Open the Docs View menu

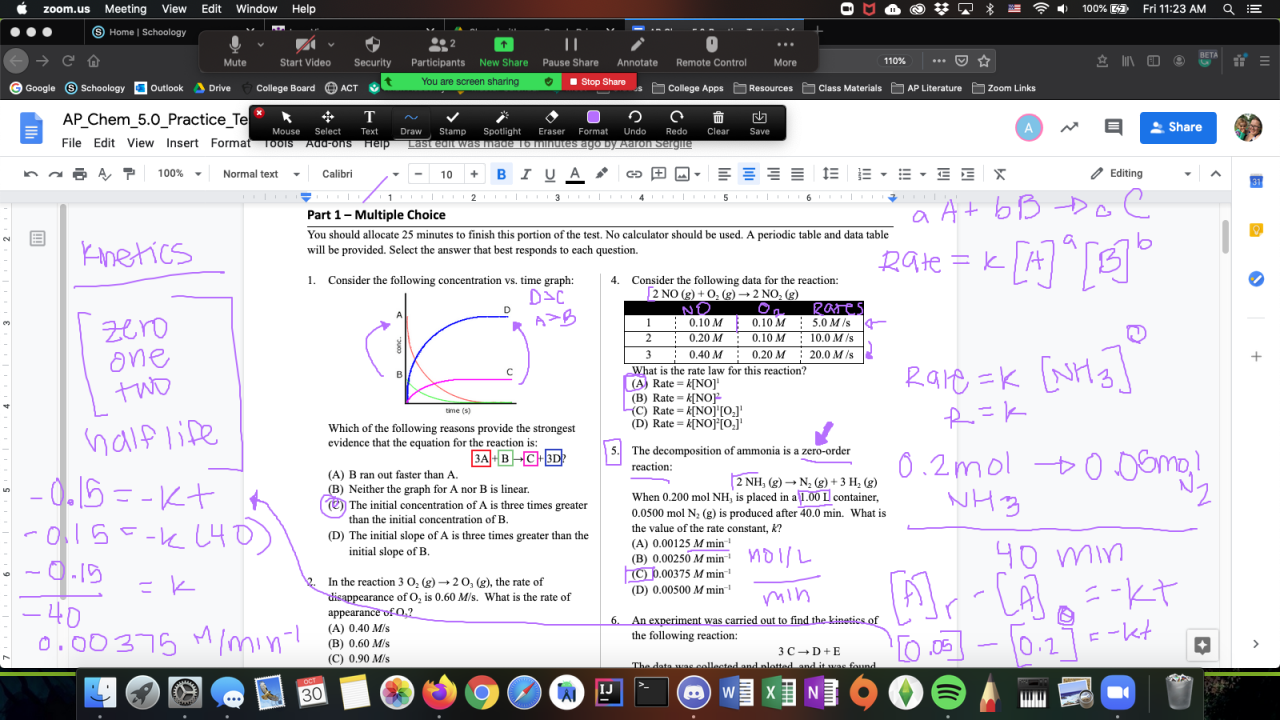point(140,143)
